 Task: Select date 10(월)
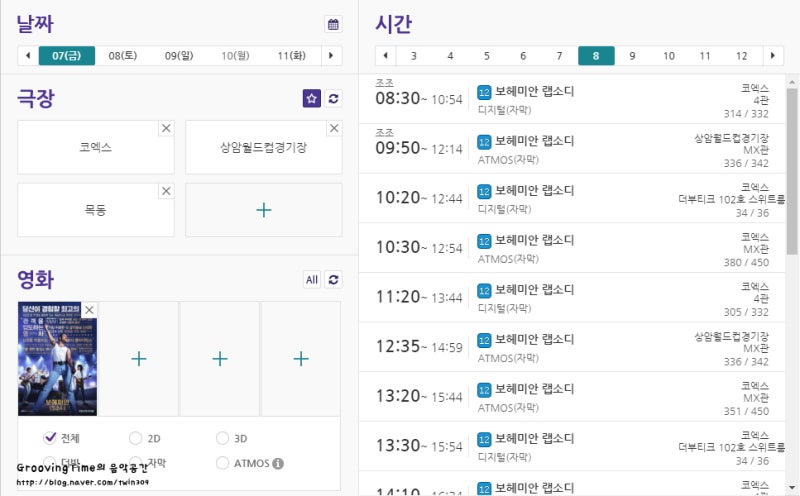coord(235,56)
